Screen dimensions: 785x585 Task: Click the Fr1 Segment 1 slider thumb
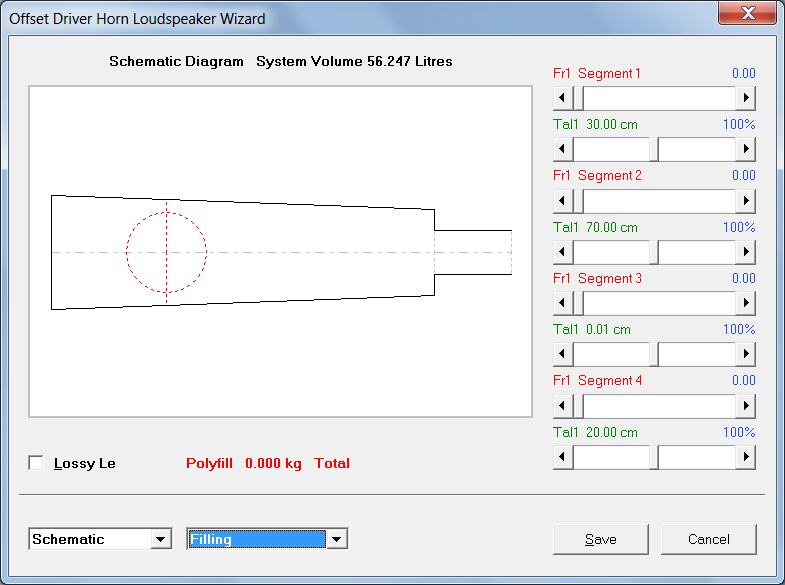[x=578, y=98]
